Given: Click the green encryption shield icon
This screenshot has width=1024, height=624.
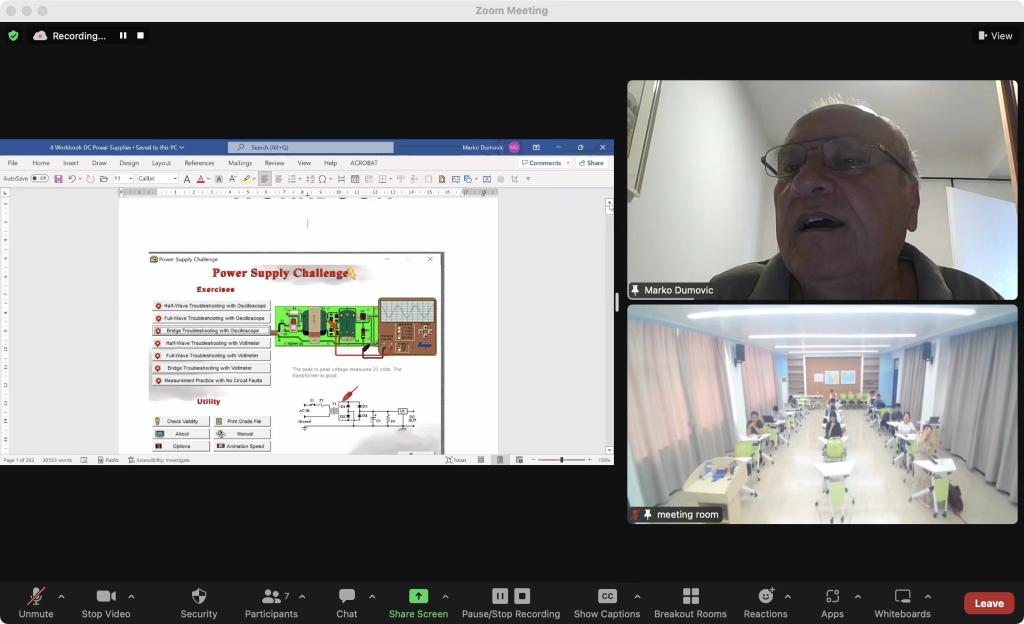Looking at the screenshot, I should pyautogui.click(x=13, y=36).
